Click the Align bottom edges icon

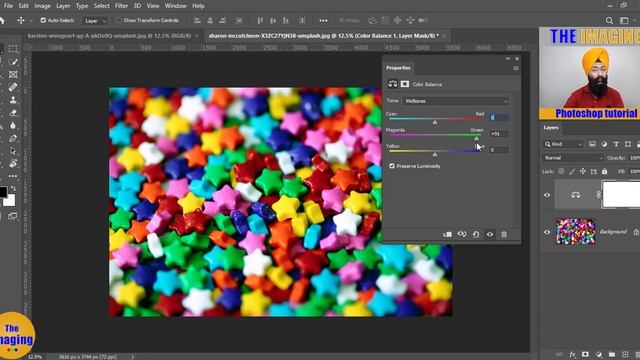286,20
